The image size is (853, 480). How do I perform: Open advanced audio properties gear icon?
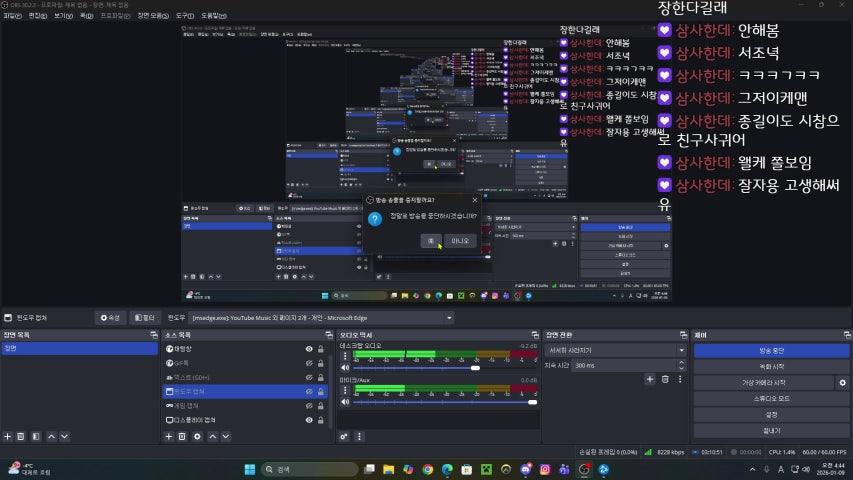pyautogui.click(x=345, y=436)
